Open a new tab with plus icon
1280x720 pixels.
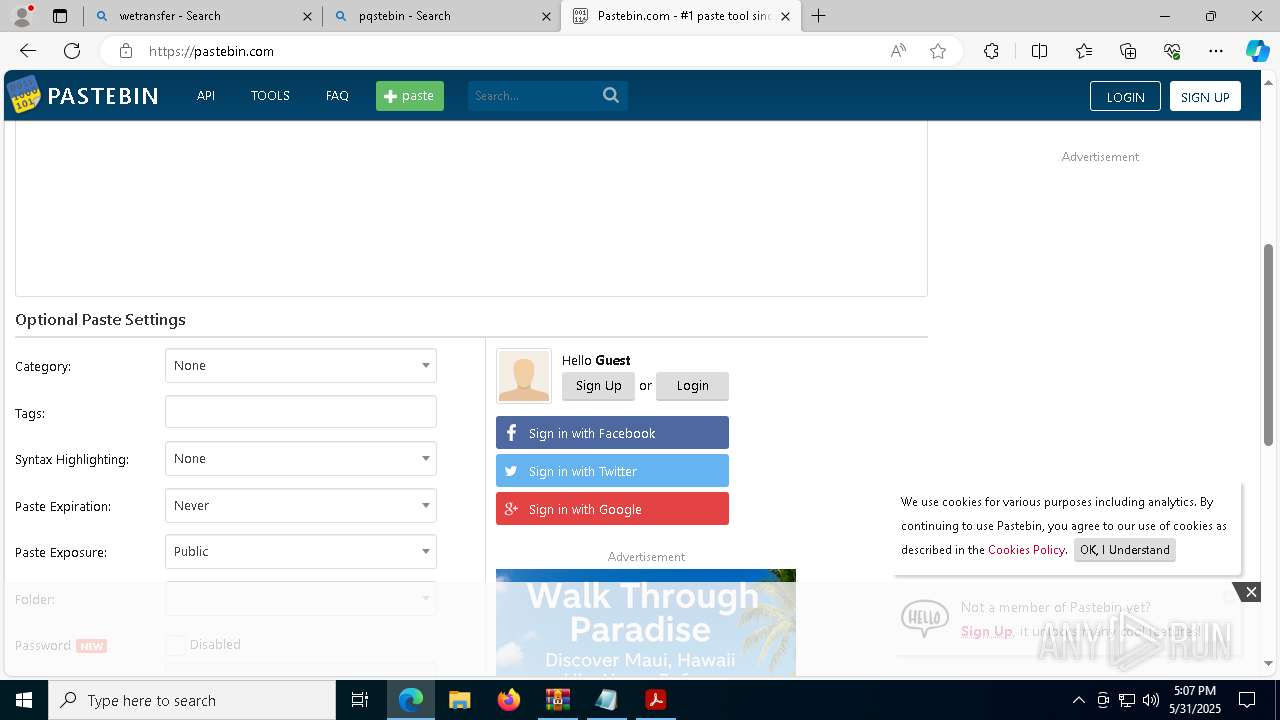(x=818, y=16)
